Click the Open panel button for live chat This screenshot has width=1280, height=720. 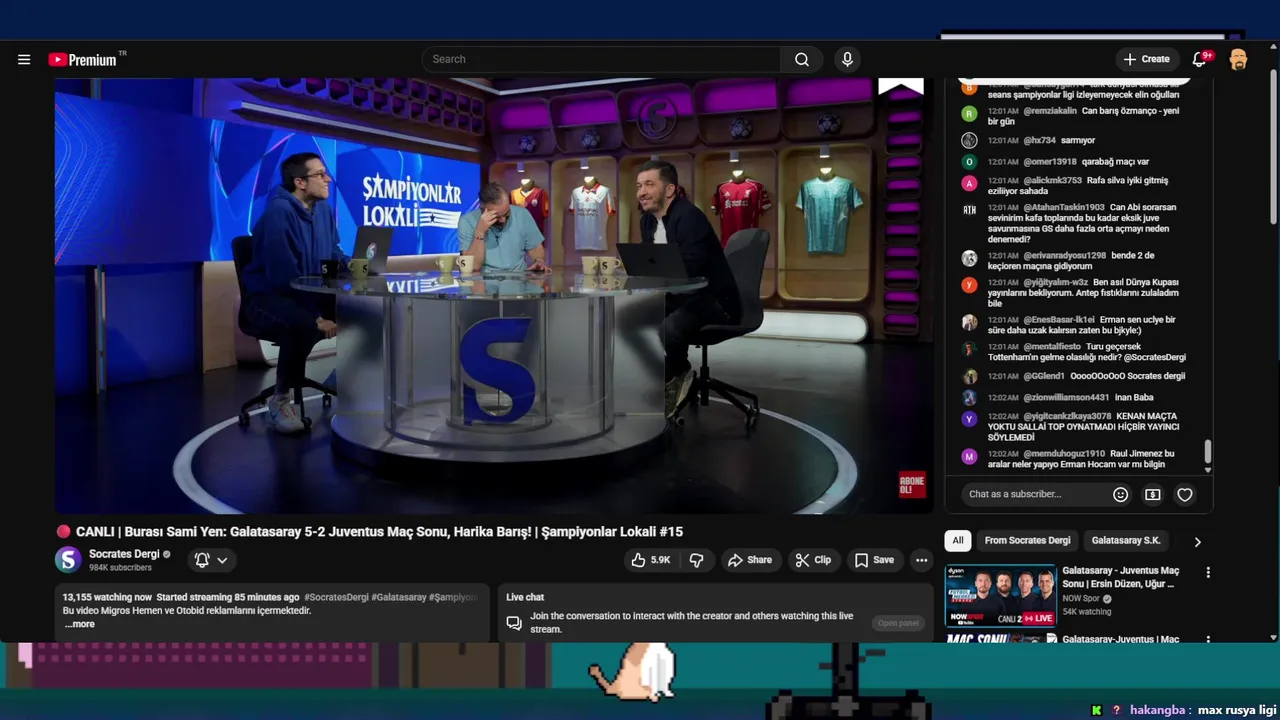click(x=898, y=623)
